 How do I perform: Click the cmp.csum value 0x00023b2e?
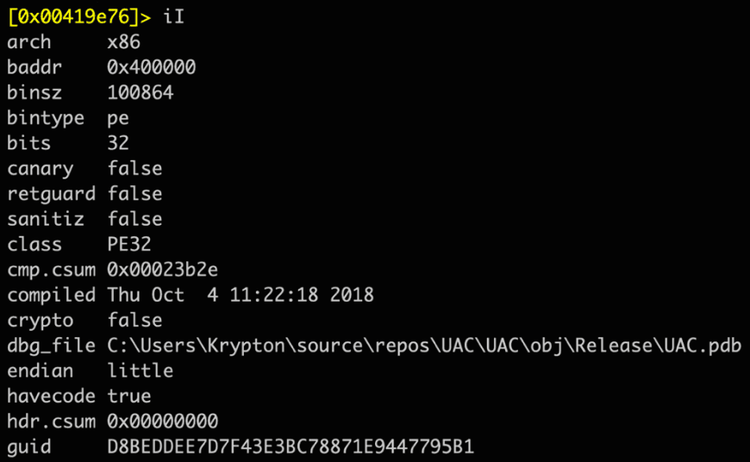(162, 269)
